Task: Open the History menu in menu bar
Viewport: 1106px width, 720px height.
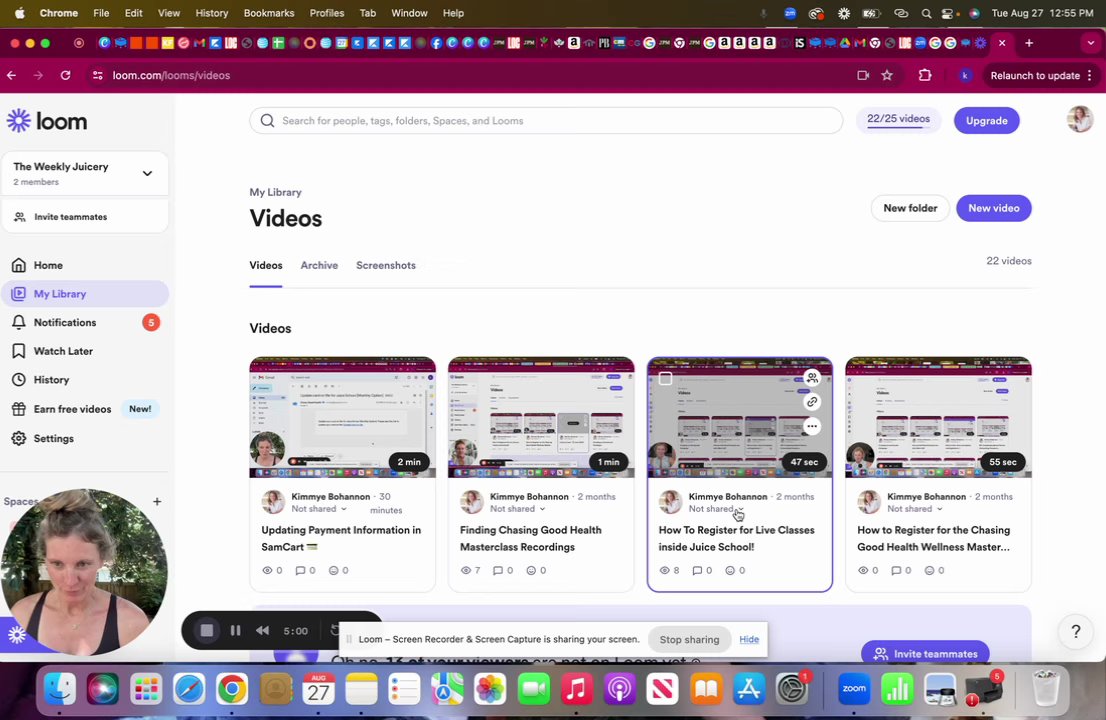Action: click(212, 13)
